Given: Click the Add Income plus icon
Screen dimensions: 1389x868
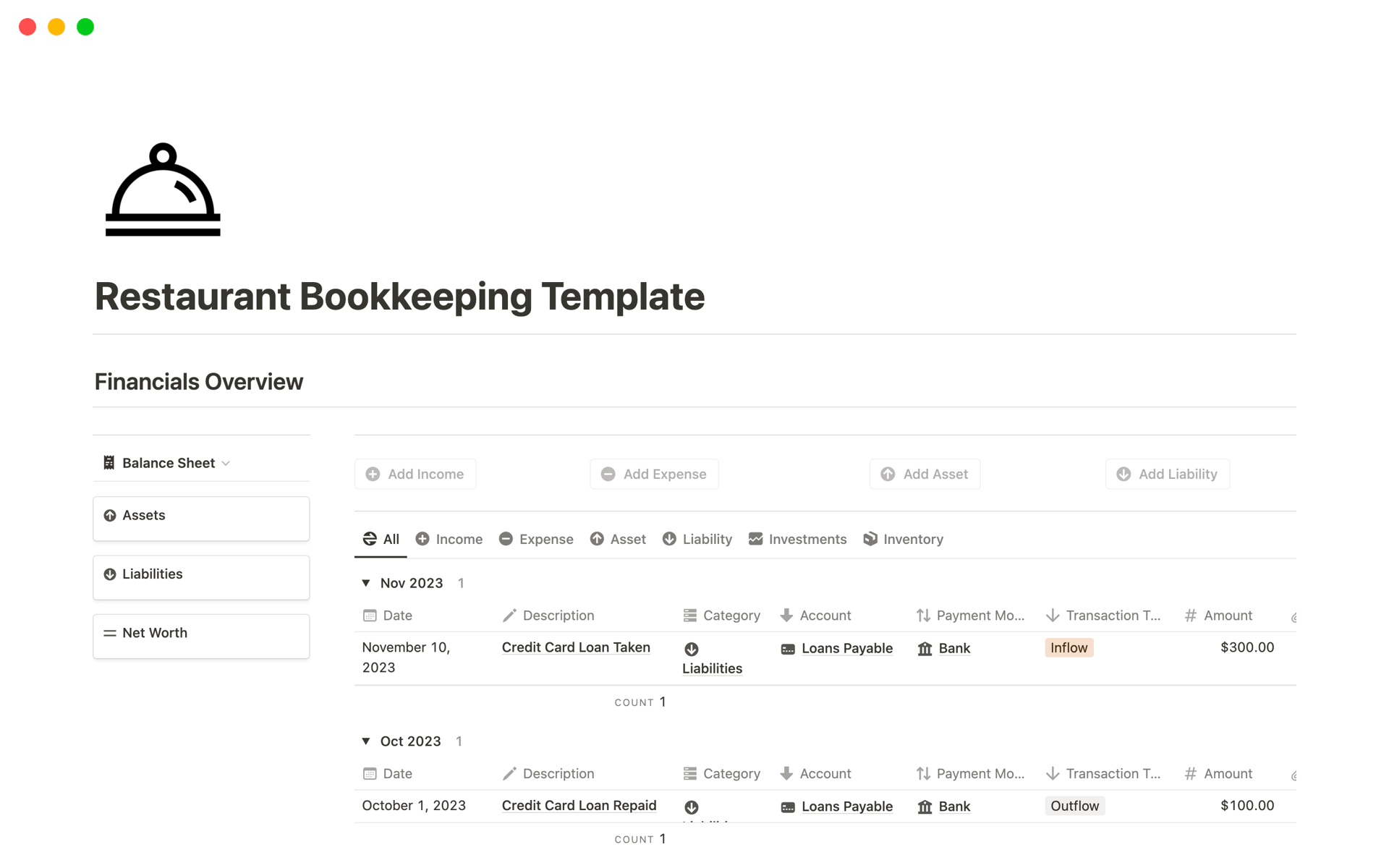Looking at the screenshot, I should [x=373, y=474].
